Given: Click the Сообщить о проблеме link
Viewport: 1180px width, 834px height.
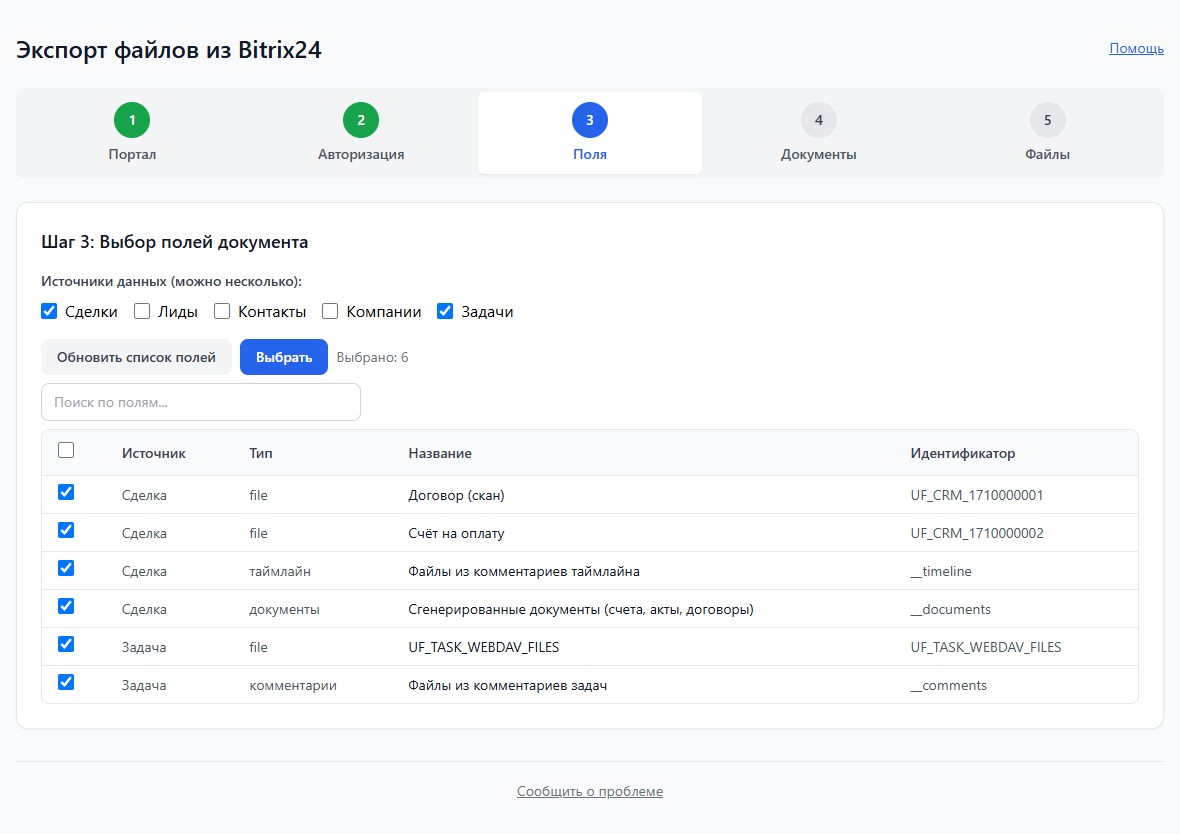Looking at the screenshot, I should click(589, 791).
